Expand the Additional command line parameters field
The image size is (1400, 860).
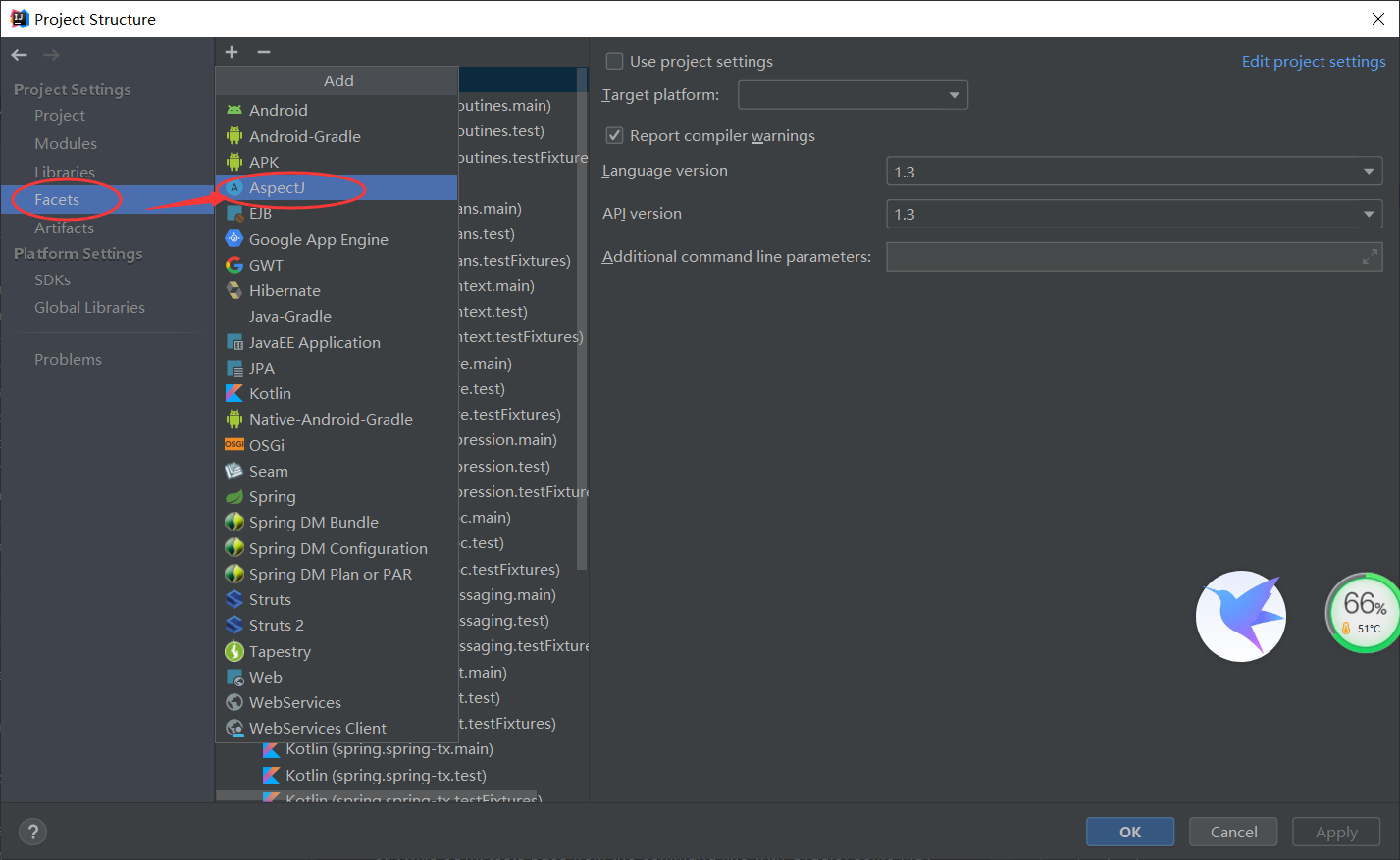pyautogui.click(x=1369, y=256)
